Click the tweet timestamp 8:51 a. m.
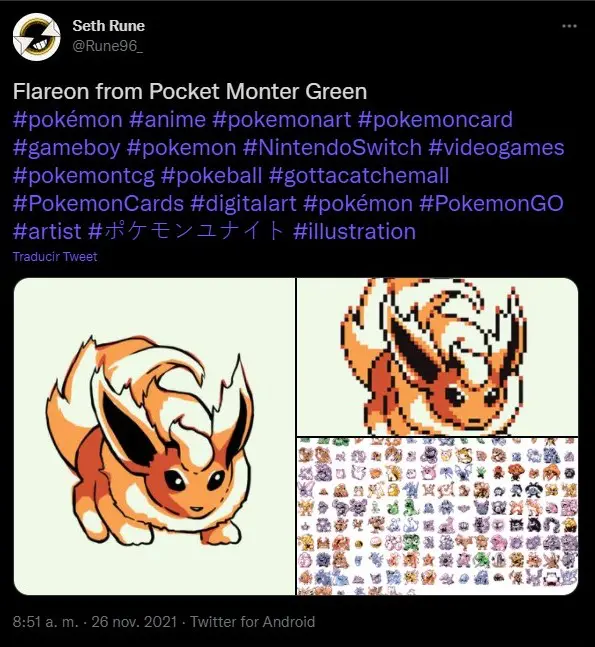 pyautogui.click(x=45, y=621)
